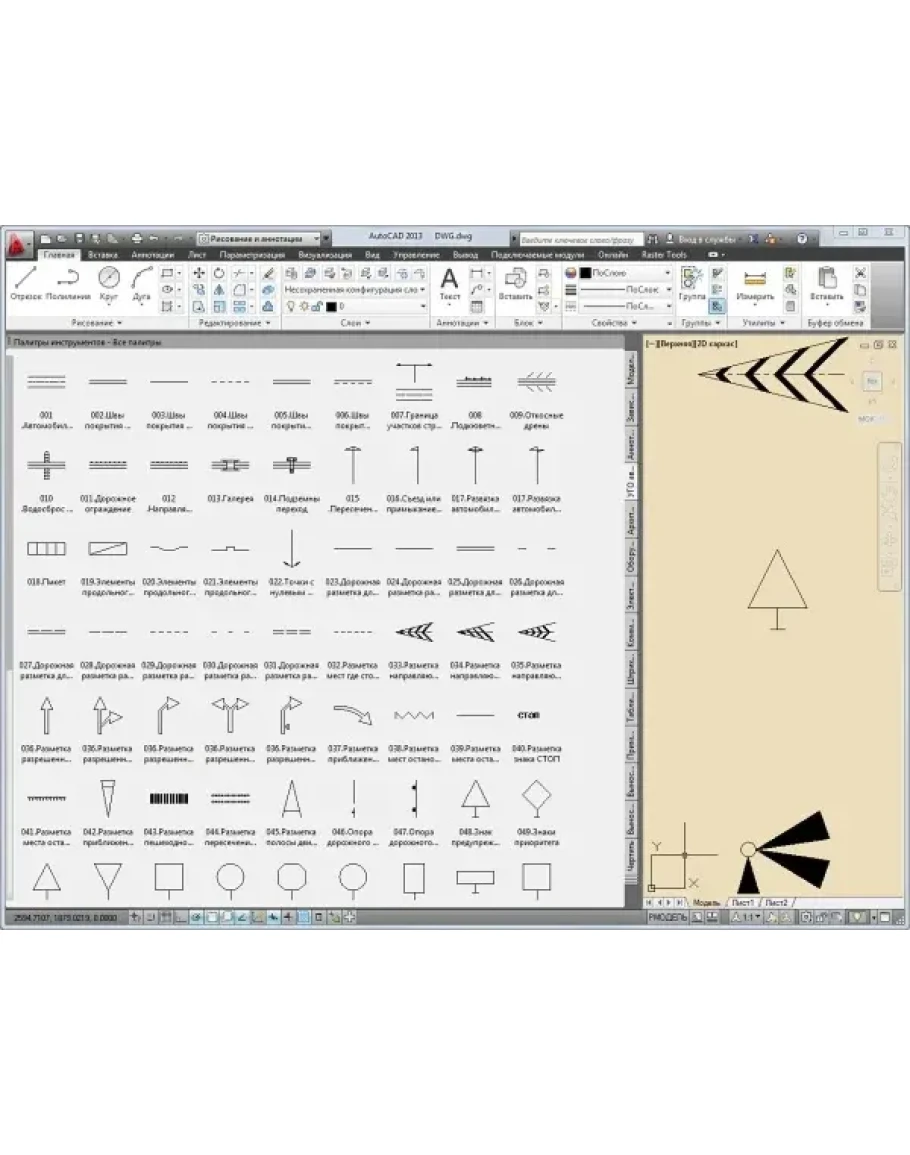Activate the Текст annotation tool
Screen dimensions: 910x1155
pos(450,283)
